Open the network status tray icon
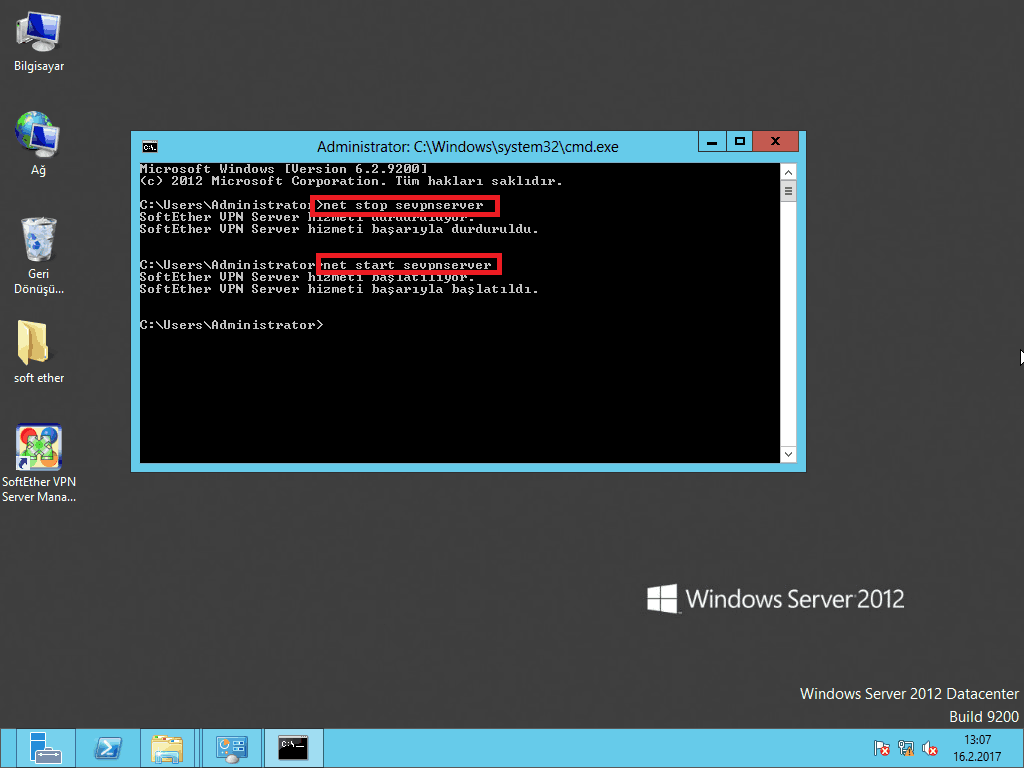The width and height of the screenshot is (1024, 768). tap(906, 748)
